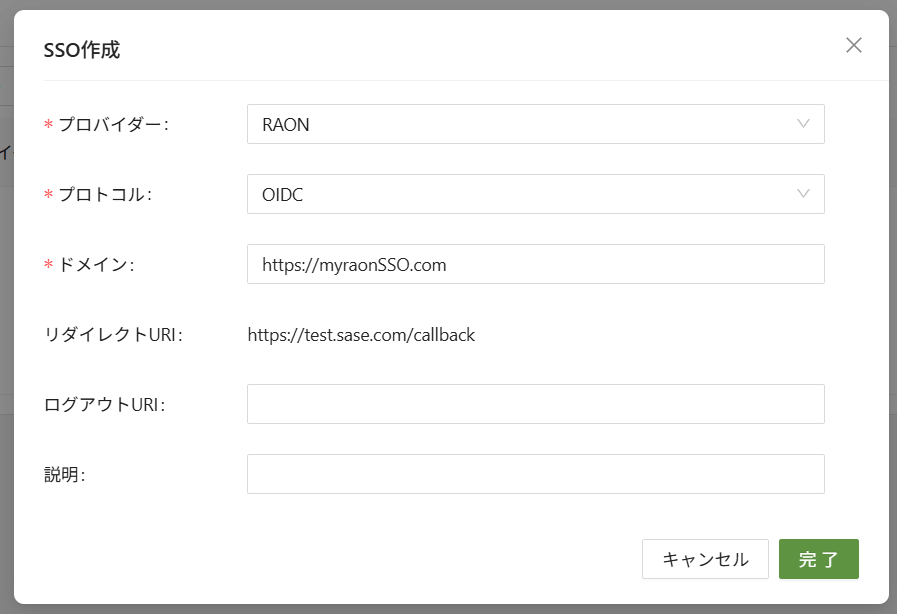Click the SSO作成 dialog title
This screenshot has height=614, width=897.
pos(80,49)
